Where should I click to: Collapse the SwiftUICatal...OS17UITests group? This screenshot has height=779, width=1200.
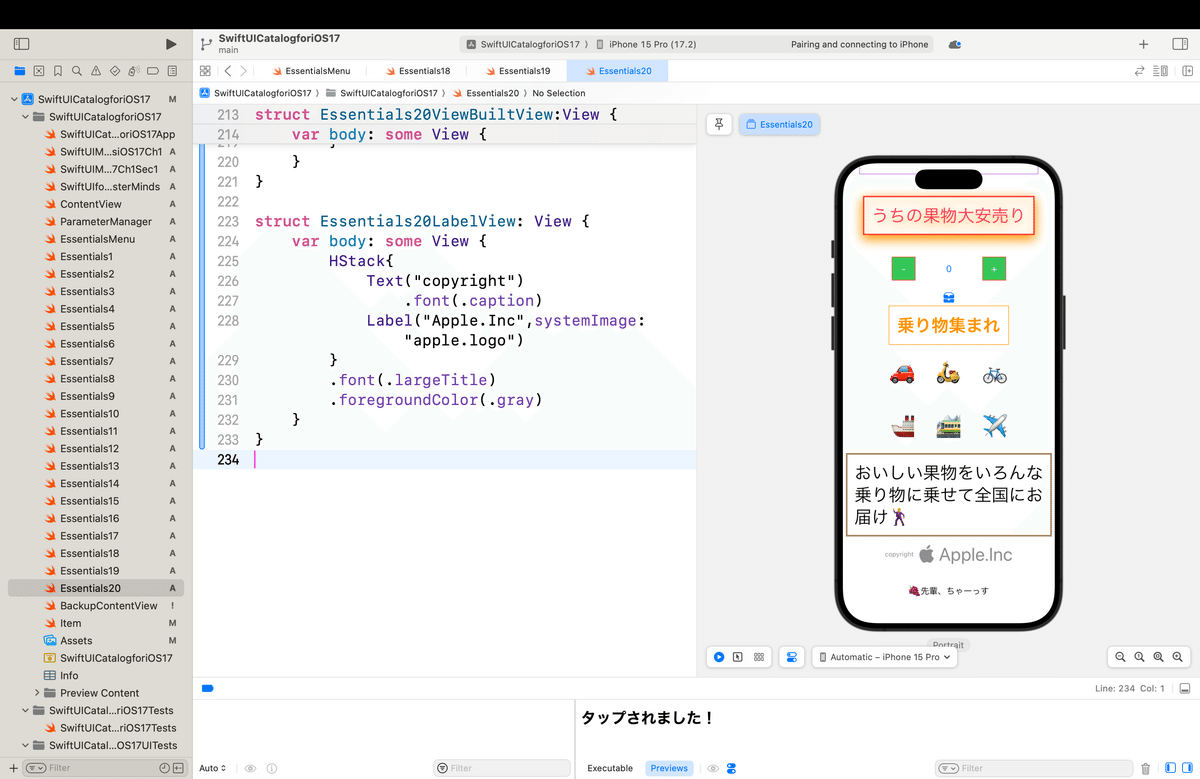click(x=26, y=745)
